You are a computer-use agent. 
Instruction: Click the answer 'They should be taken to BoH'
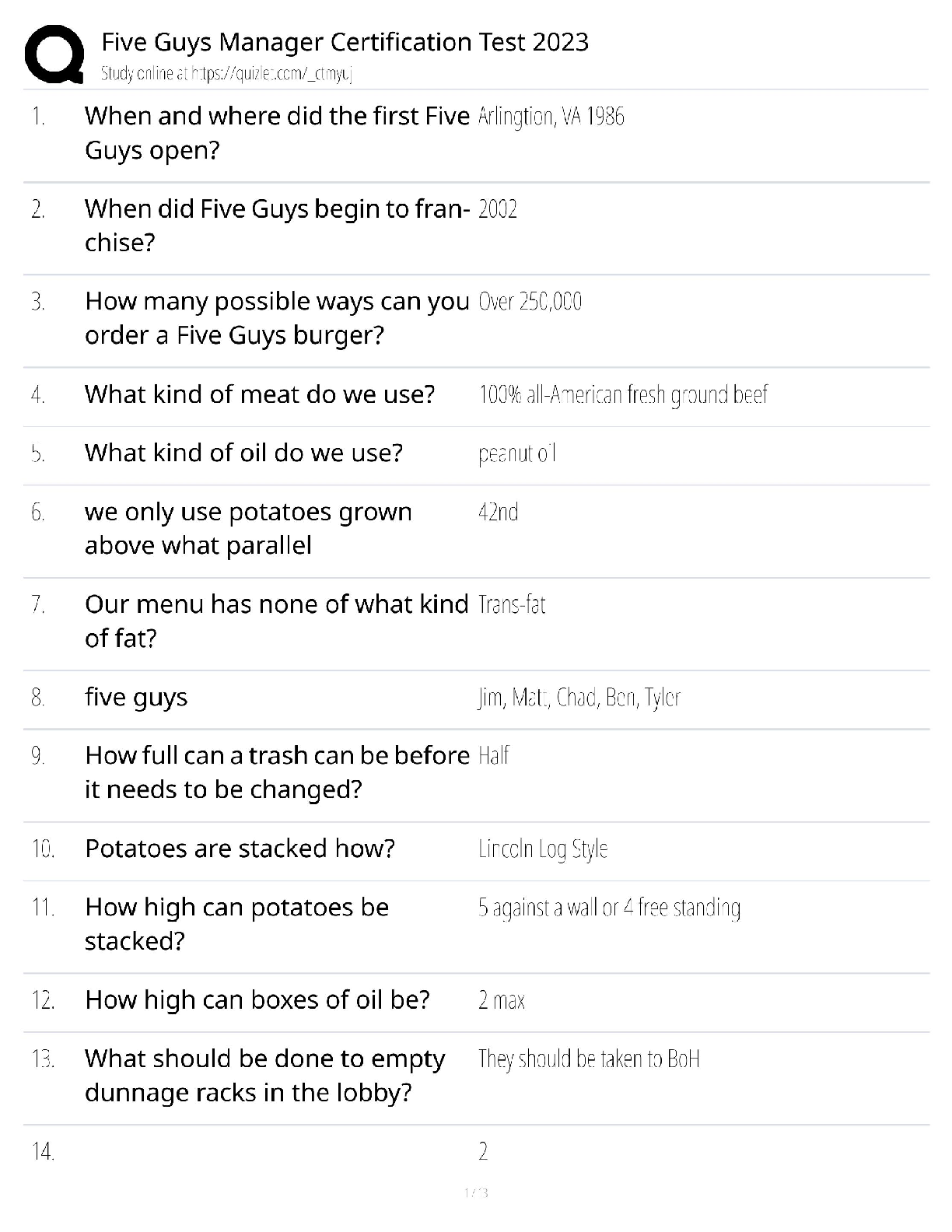coord(589,1059)
